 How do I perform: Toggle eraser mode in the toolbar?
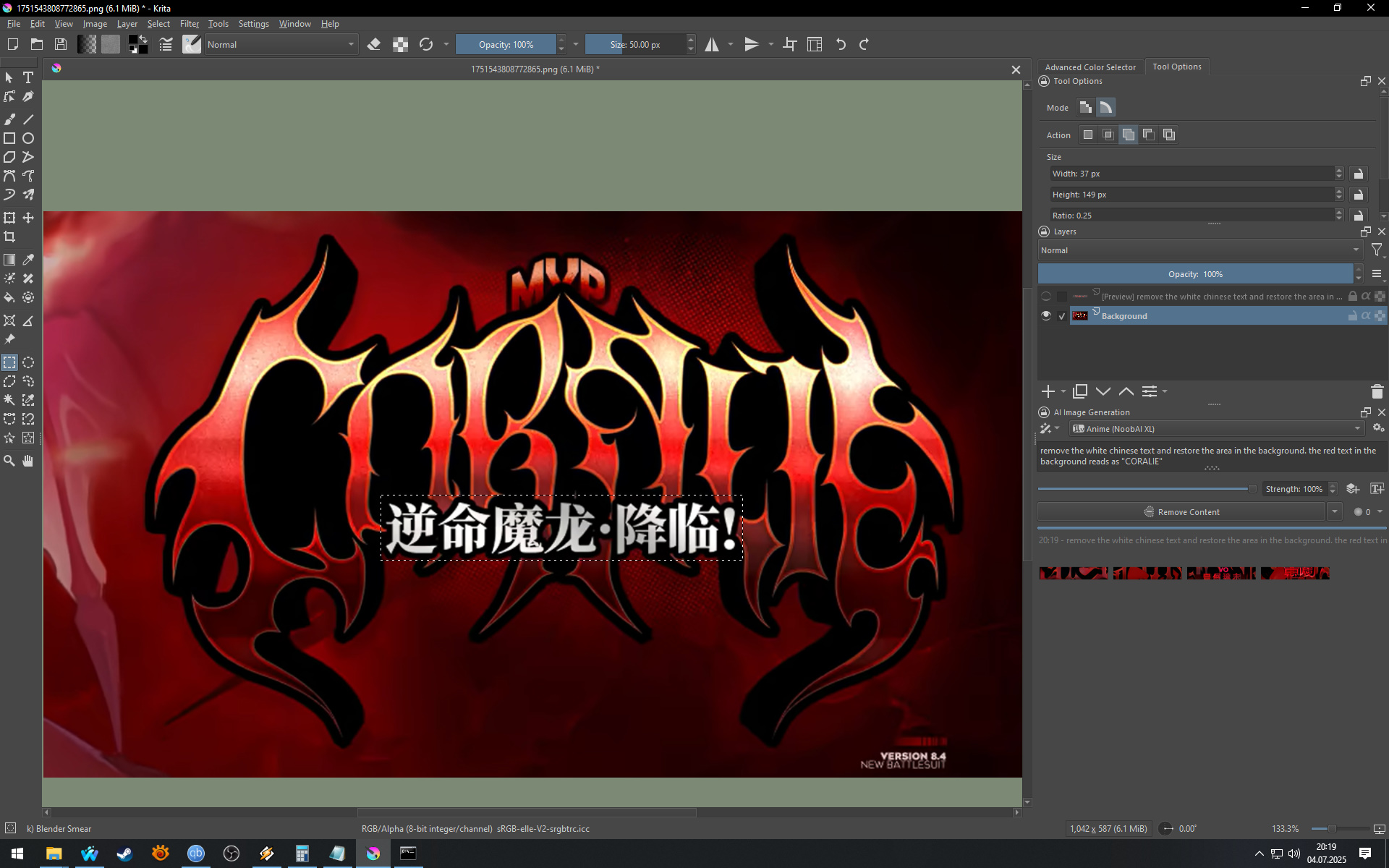point(374,45)
